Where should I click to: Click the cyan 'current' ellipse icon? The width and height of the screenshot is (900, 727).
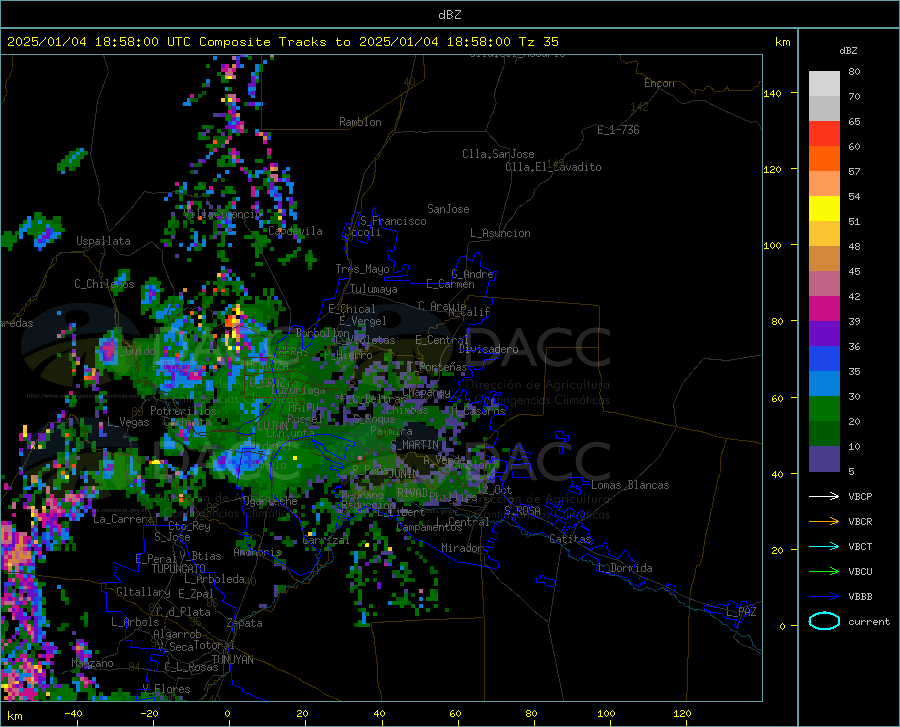[824, 621]
